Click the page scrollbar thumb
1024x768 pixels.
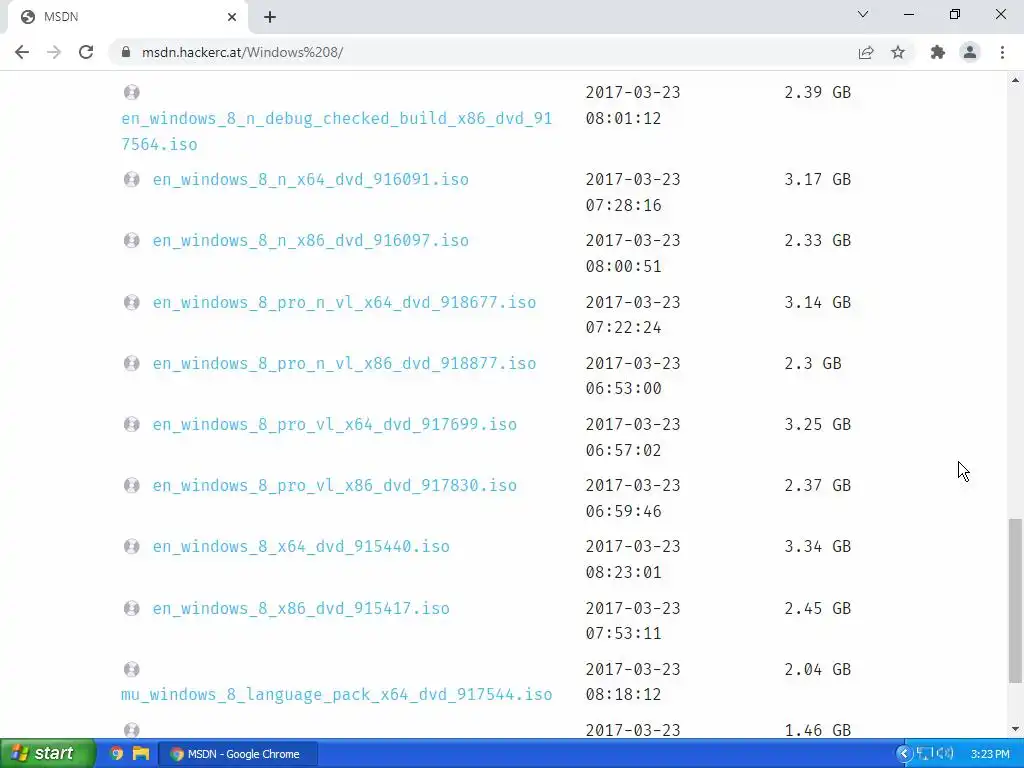tap(1015, 601)
